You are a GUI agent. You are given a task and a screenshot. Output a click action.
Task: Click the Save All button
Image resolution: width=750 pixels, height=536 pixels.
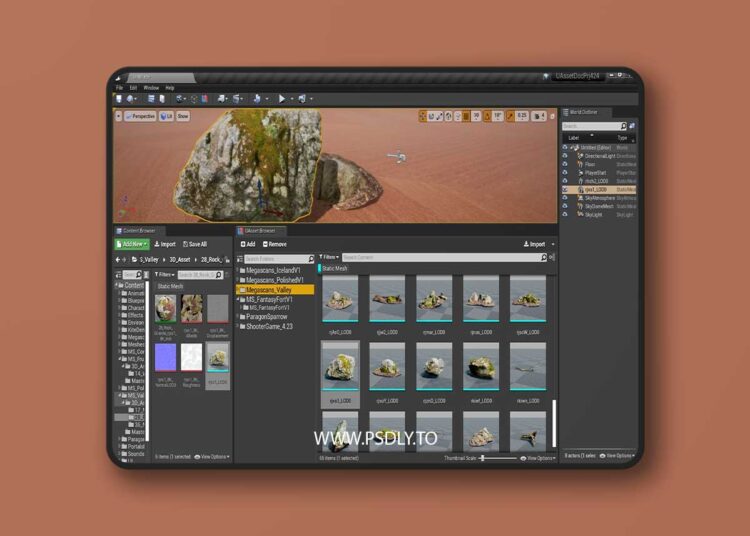tap(194, 244)
